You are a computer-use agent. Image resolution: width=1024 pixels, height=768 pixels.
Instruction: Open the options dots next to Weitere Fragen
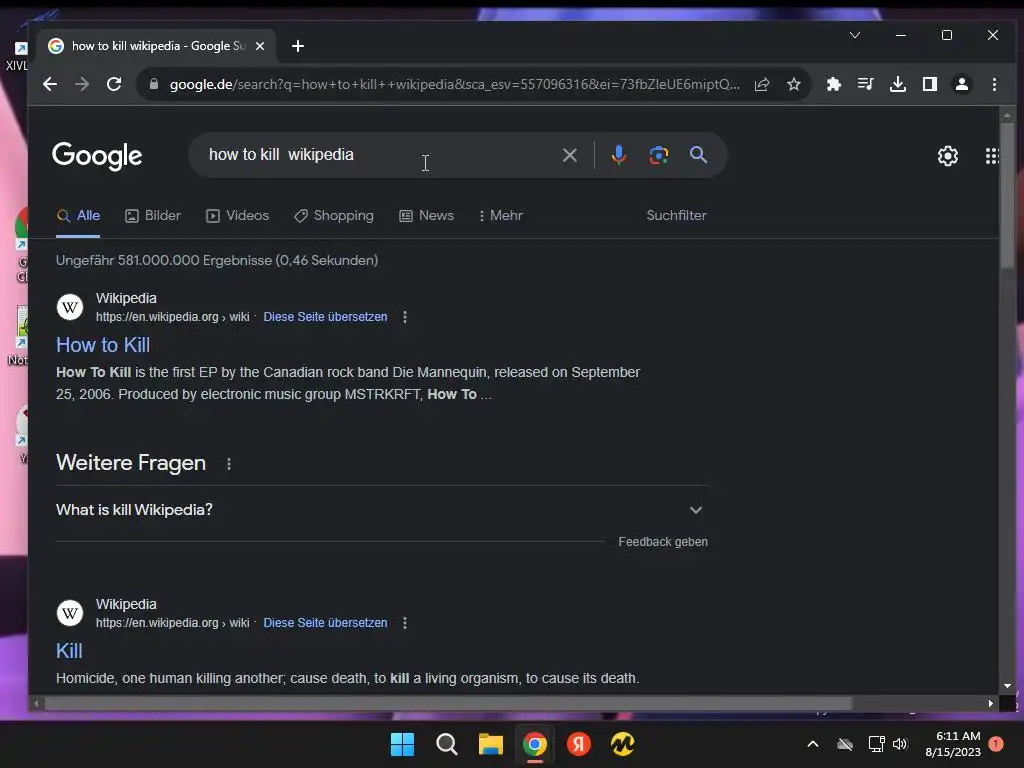(229, 464)
